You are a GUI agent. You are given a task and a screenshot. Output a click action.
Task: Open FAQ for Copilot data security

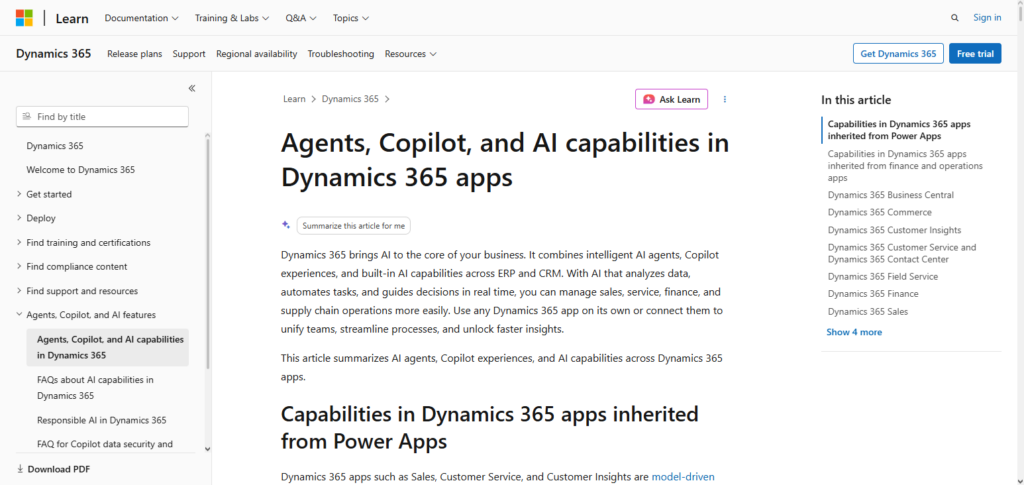point(105,445)
